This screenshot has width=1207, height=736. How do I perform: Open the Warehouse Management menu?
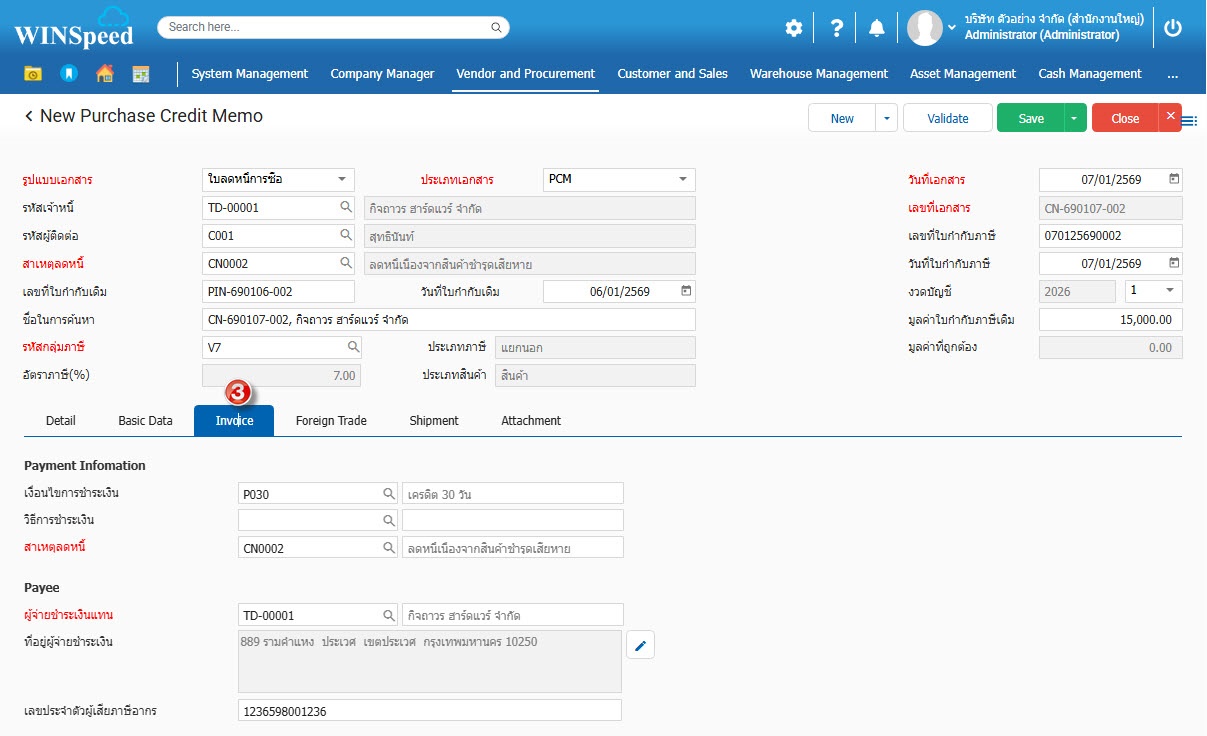(x=818, y=74)
